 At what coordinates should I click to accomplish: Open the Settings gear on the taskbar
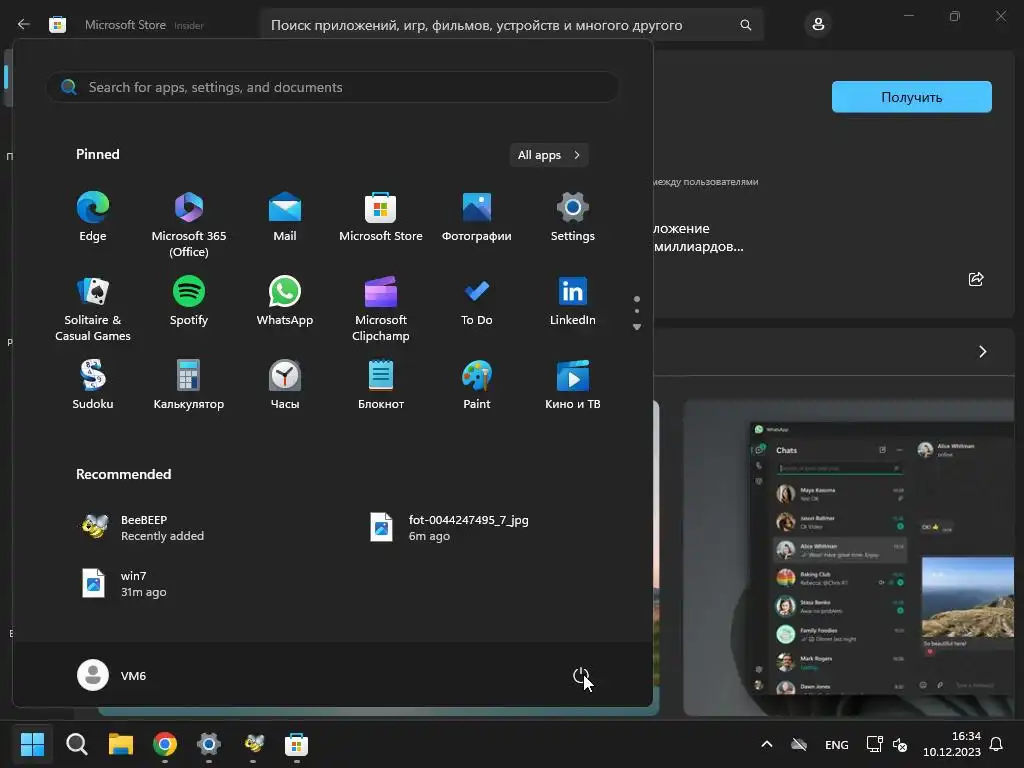coord(209,744)
